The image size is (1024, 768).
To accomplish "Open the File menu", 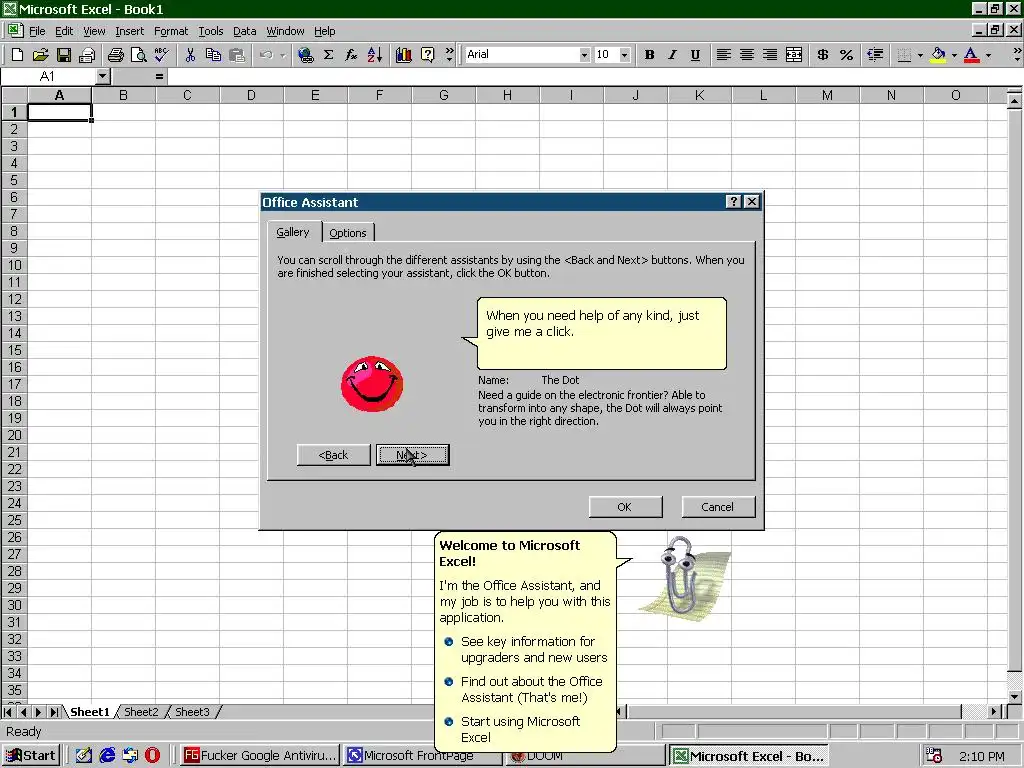I will point(37,31).
